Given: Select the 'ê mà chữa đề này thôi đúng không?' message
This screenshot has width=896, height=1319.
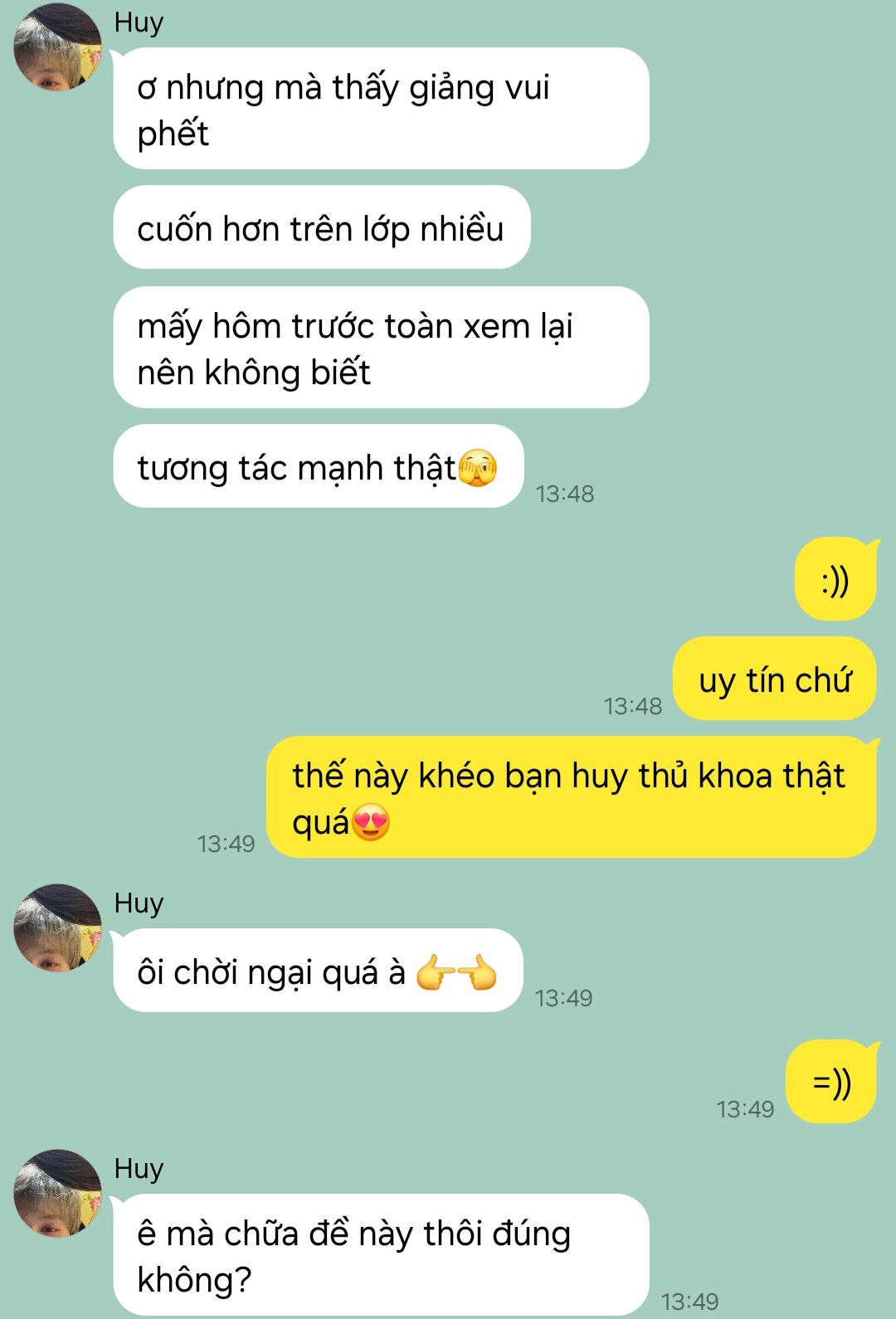Looking at the screenshot, I should coord(381,1255).
